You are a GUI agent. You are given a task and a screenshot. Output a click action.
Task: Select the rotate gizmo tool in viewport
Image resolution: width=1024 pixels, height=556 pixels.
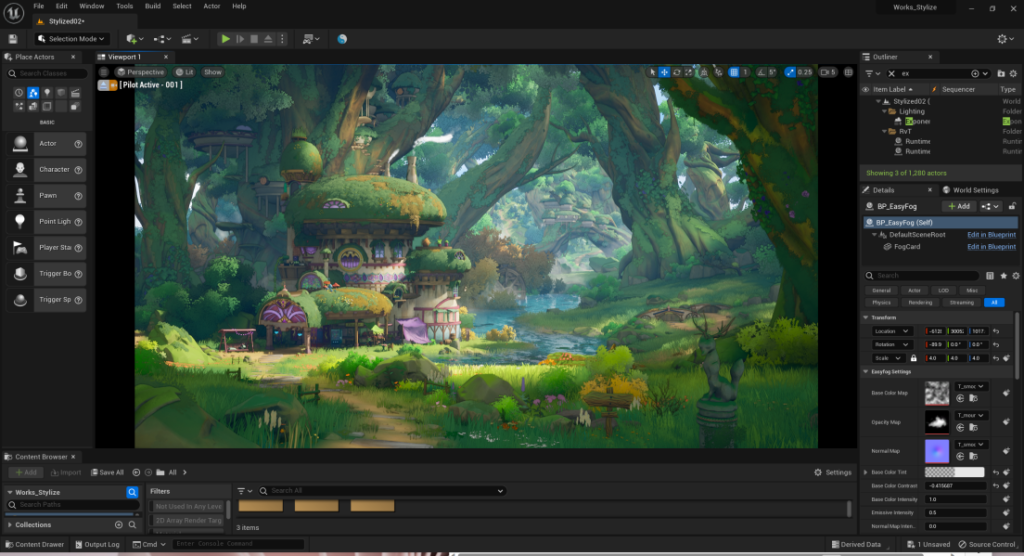(677, 72)
